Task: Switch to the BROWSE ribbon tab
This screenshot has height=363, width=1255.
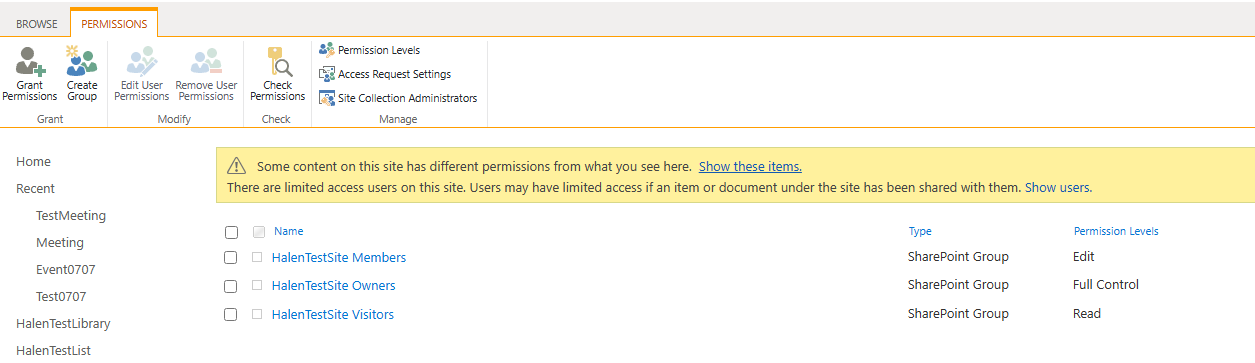Action: click(36, 24)
